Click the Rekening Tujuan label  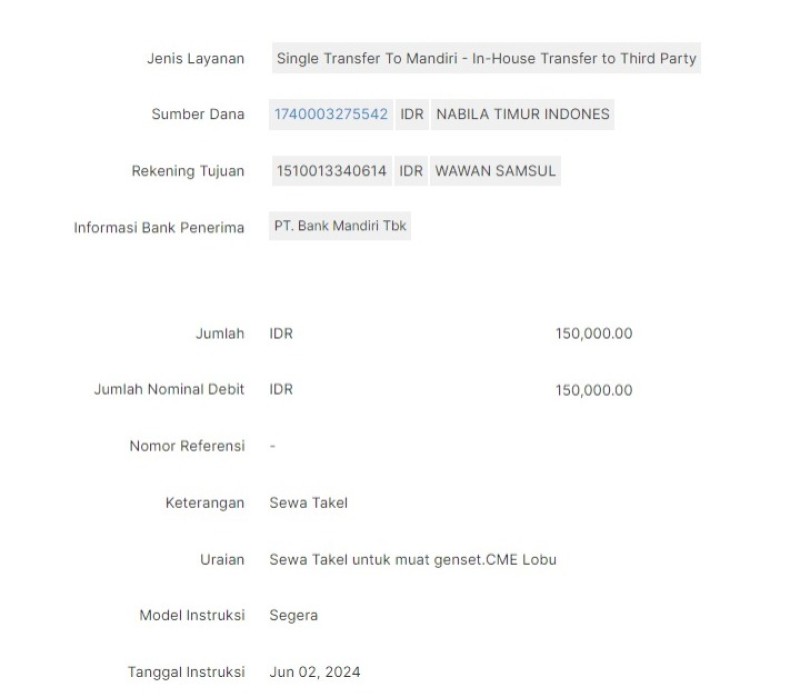pos(188,171)
